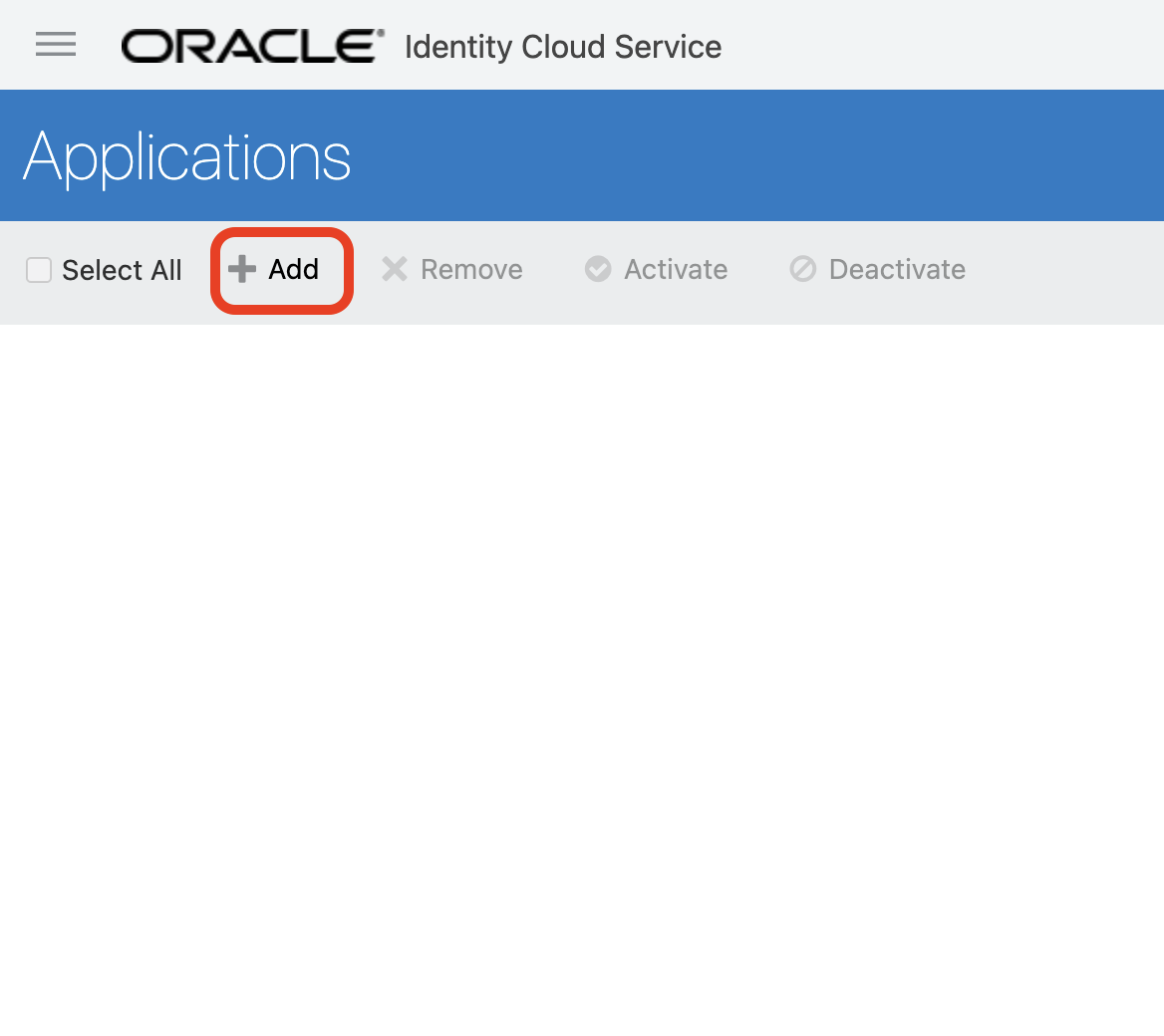Viewport: 1164px width, 1036px height.
Task: Click the Applications page heading
Action: 187,156
